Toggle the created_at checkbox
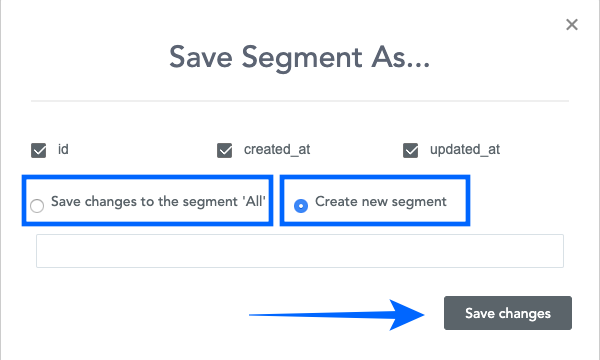The width and height of the screenshot is (600, 360). [x=225, y=150]
